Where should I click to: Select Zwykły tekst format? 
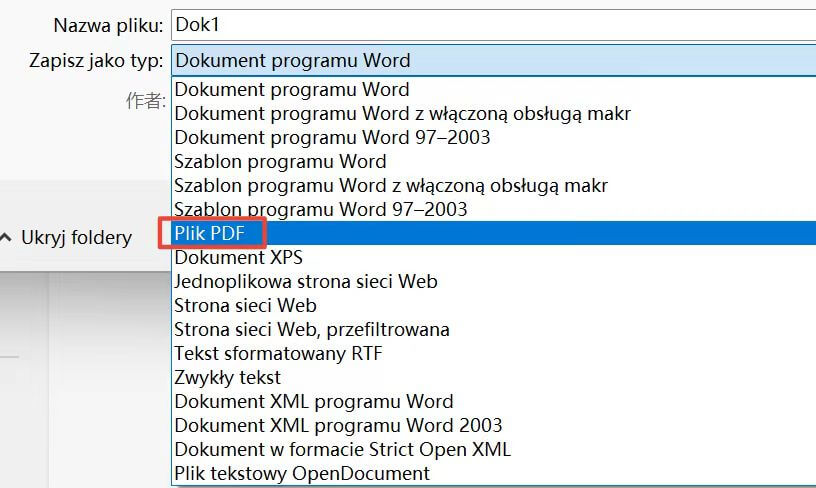point(493,377)
